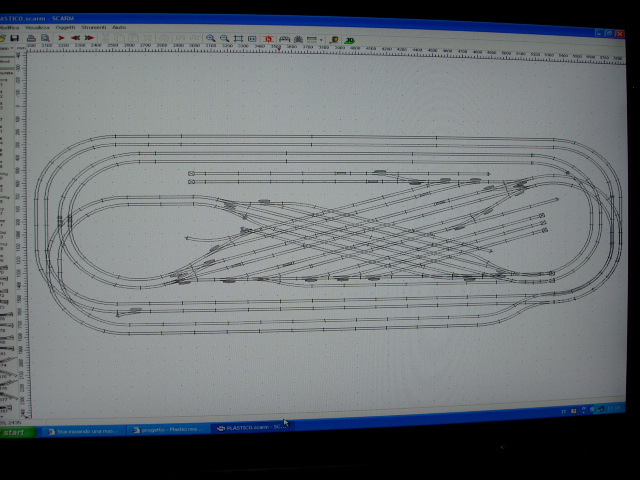Image resolution: width=640 pixels, height=480 pixels.
Task: Click the Print icon in toolbar
Action: 31,38
